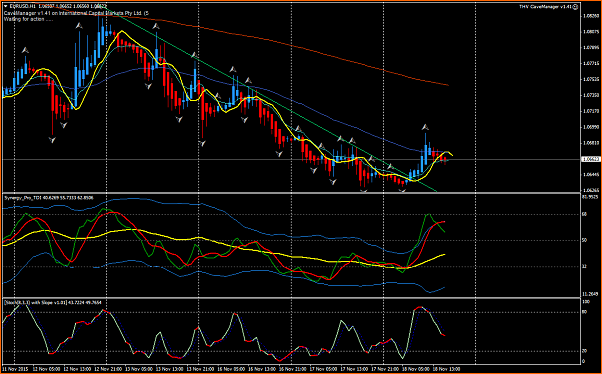Click the 12 Nov 05:00 time axis label
Image resolution: width=602 pixels, height=374 pixels.
click(x=46, y=369)
